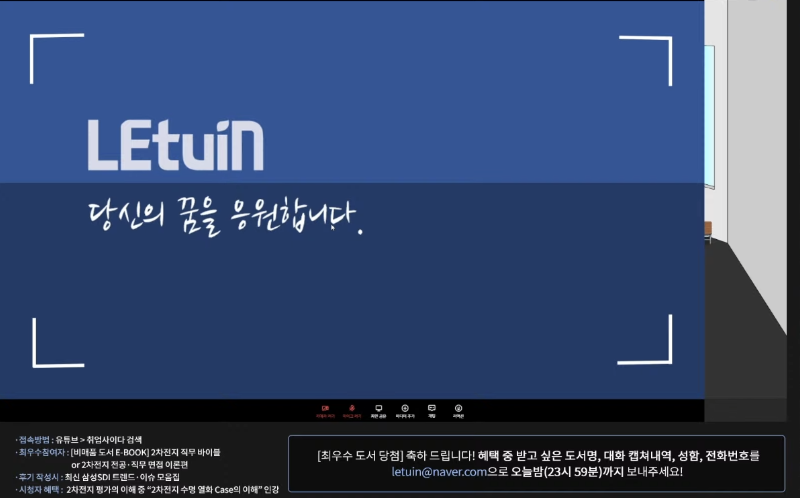Click the bottom-right white corner bracket
The height and width of the screenshot is (498, 800).
point(656,350)
